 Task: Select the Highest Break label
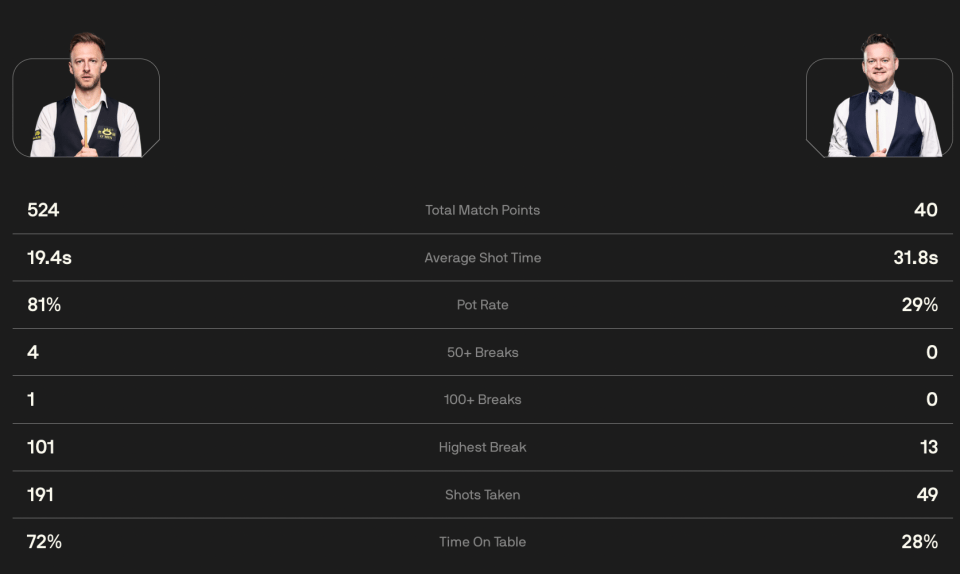pos(482,447)
